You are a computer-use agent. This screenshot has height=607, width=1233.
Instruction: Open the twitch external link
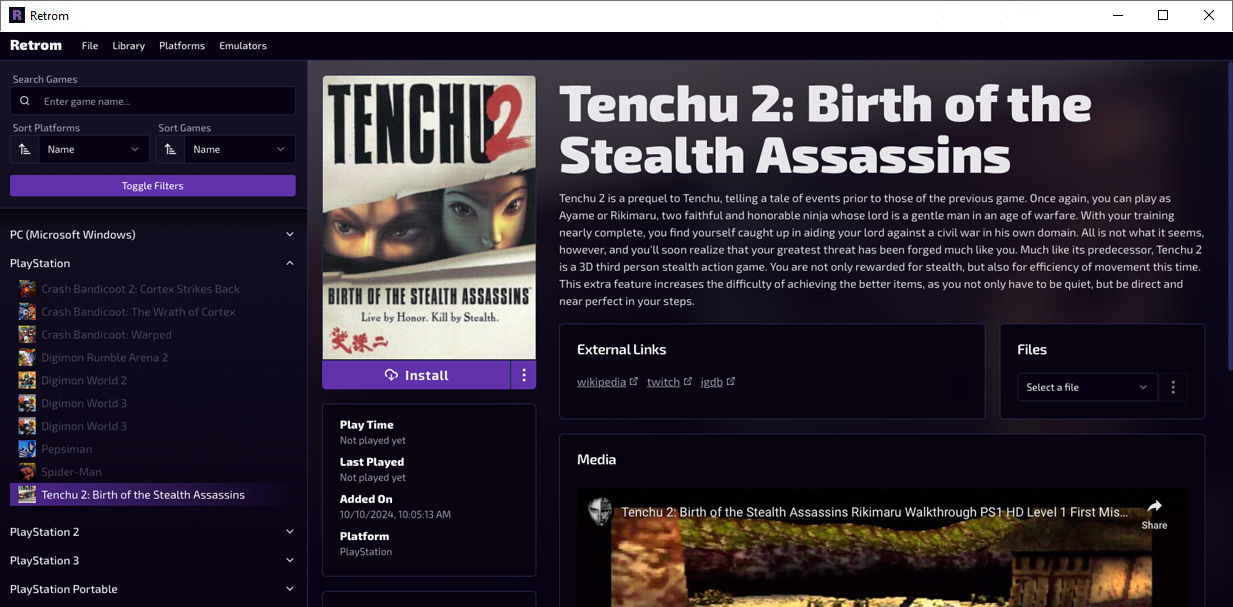[669, 382]
